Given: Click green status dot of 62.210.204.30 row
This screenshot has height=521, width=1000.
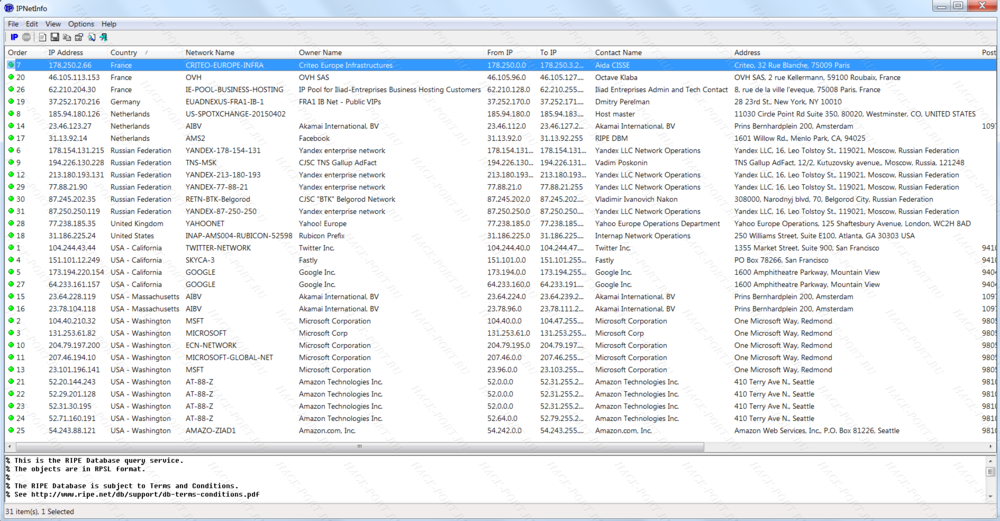Looking at the screenshot, I should pos(11,89).
